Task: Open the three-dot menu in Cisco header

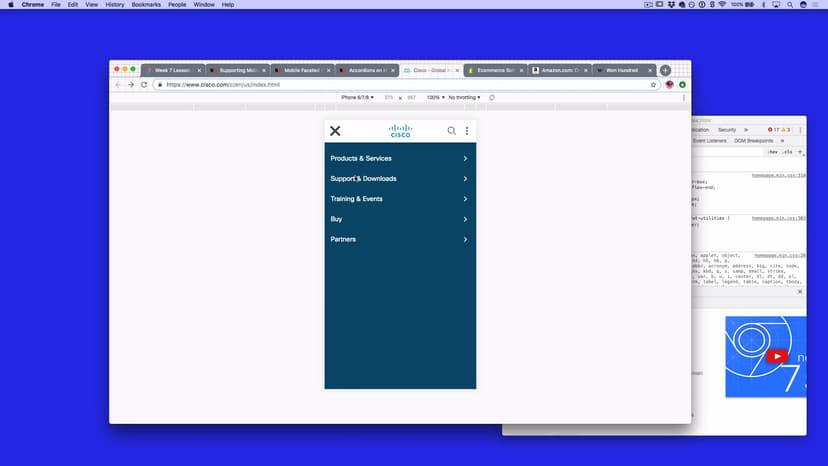Action: (466, 131)
